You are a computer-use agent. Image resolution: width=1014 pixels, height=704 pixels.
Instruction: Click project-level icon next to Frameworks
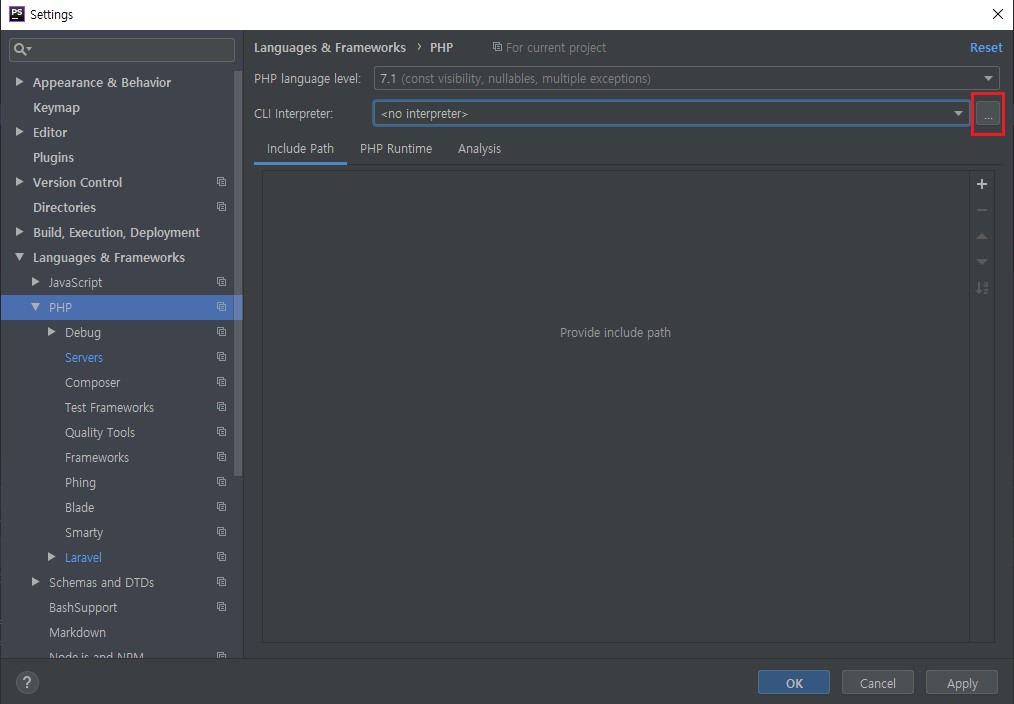221,457
